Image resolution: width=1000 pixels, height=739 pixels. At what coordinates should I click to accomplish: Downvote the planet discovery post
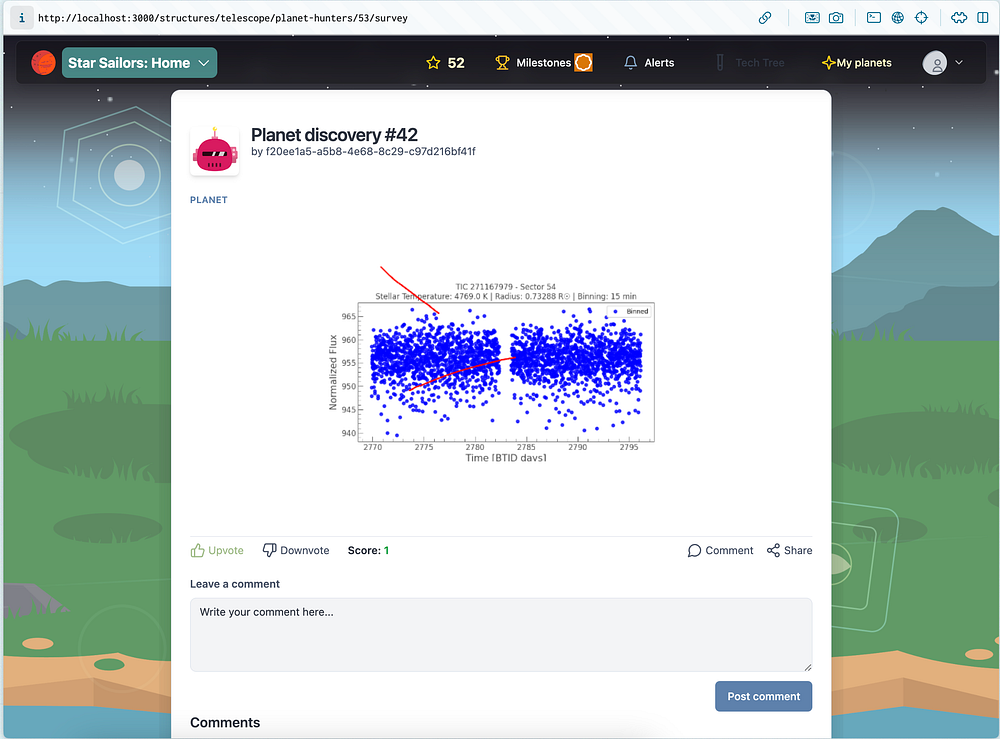pyautogui.click(x=296, y=550)
